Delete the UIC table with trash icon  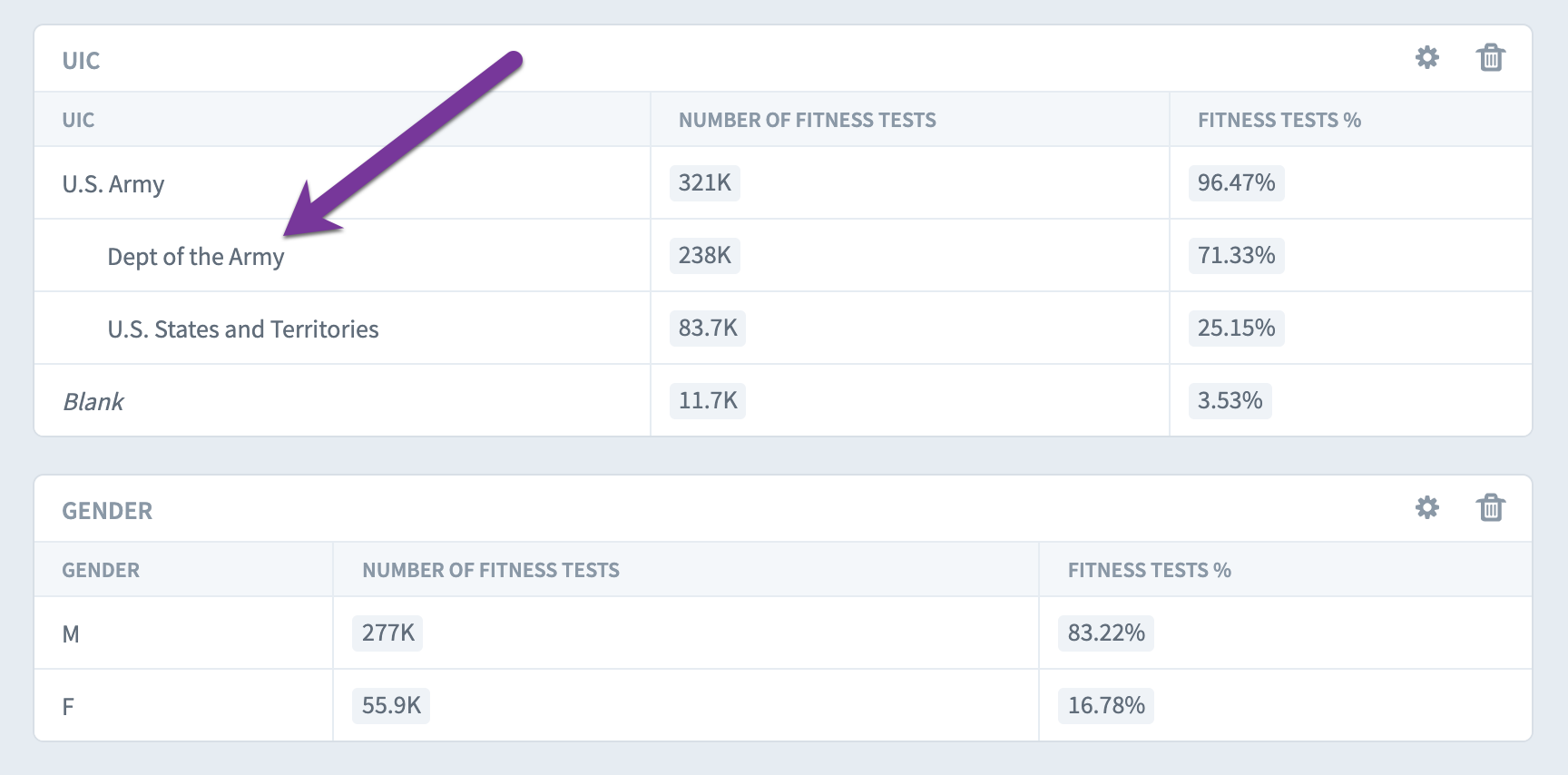pos(1491,58)
